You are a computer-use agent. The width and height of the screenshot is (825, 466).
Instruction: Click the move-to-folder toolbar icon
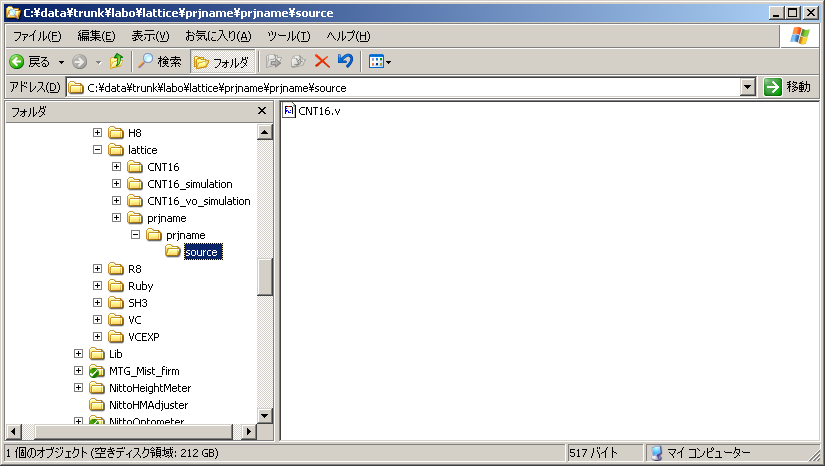coord(273,62)
